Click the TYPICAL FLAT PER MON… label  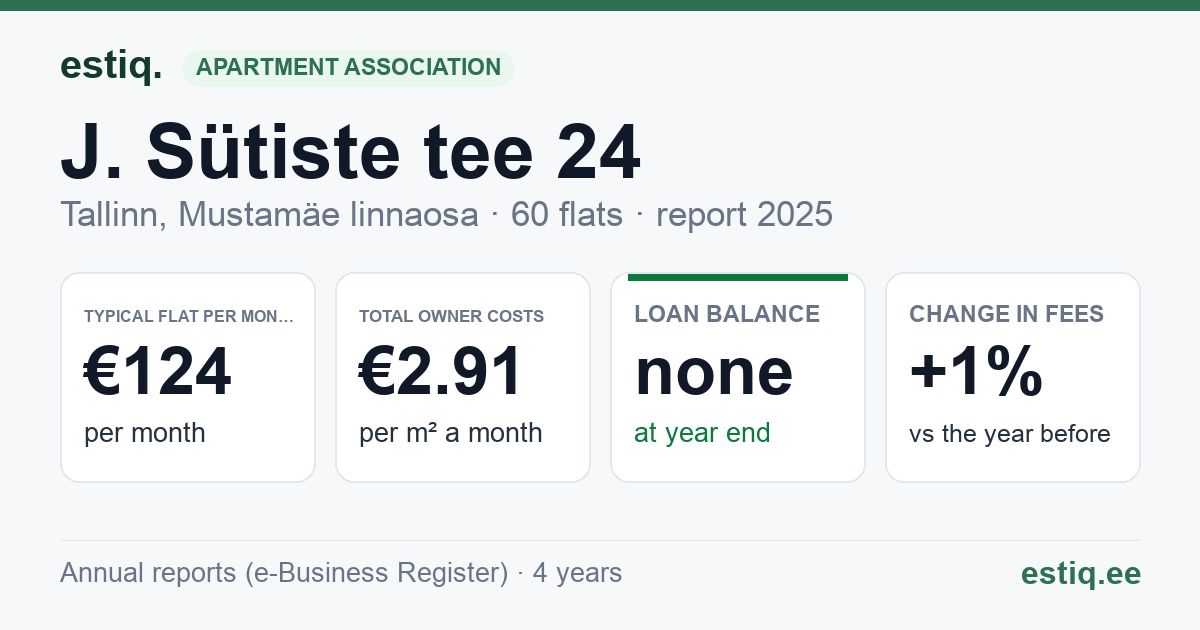coord(189,316)
